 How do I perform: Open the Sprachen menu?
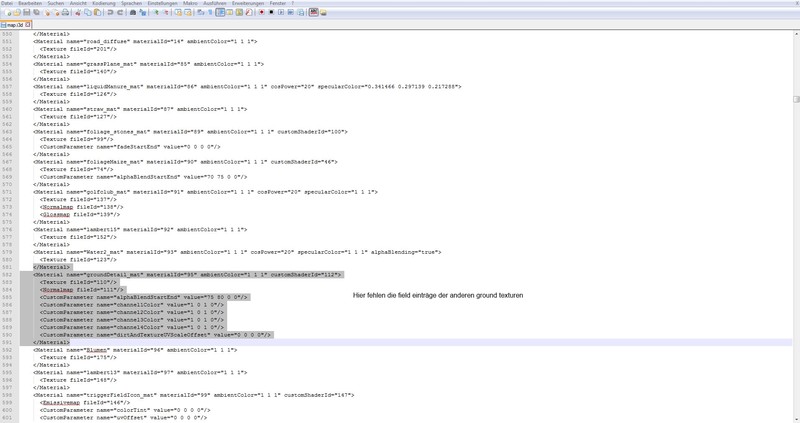(x=132, y=3)
